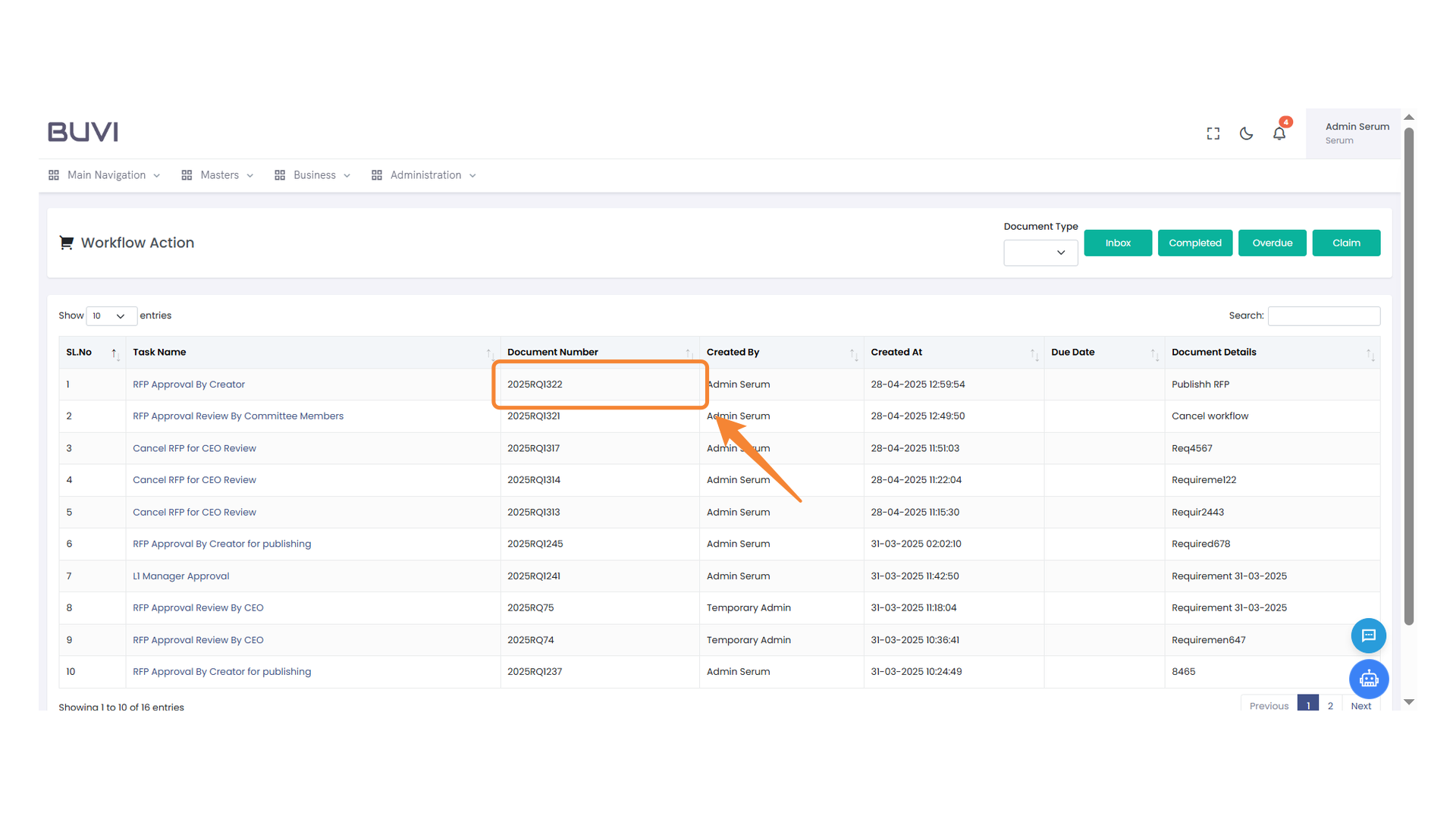This screenshot has height=819, width=1456.
Task: Change the Show entries count dropdown
Action: (x=111, y=316)
